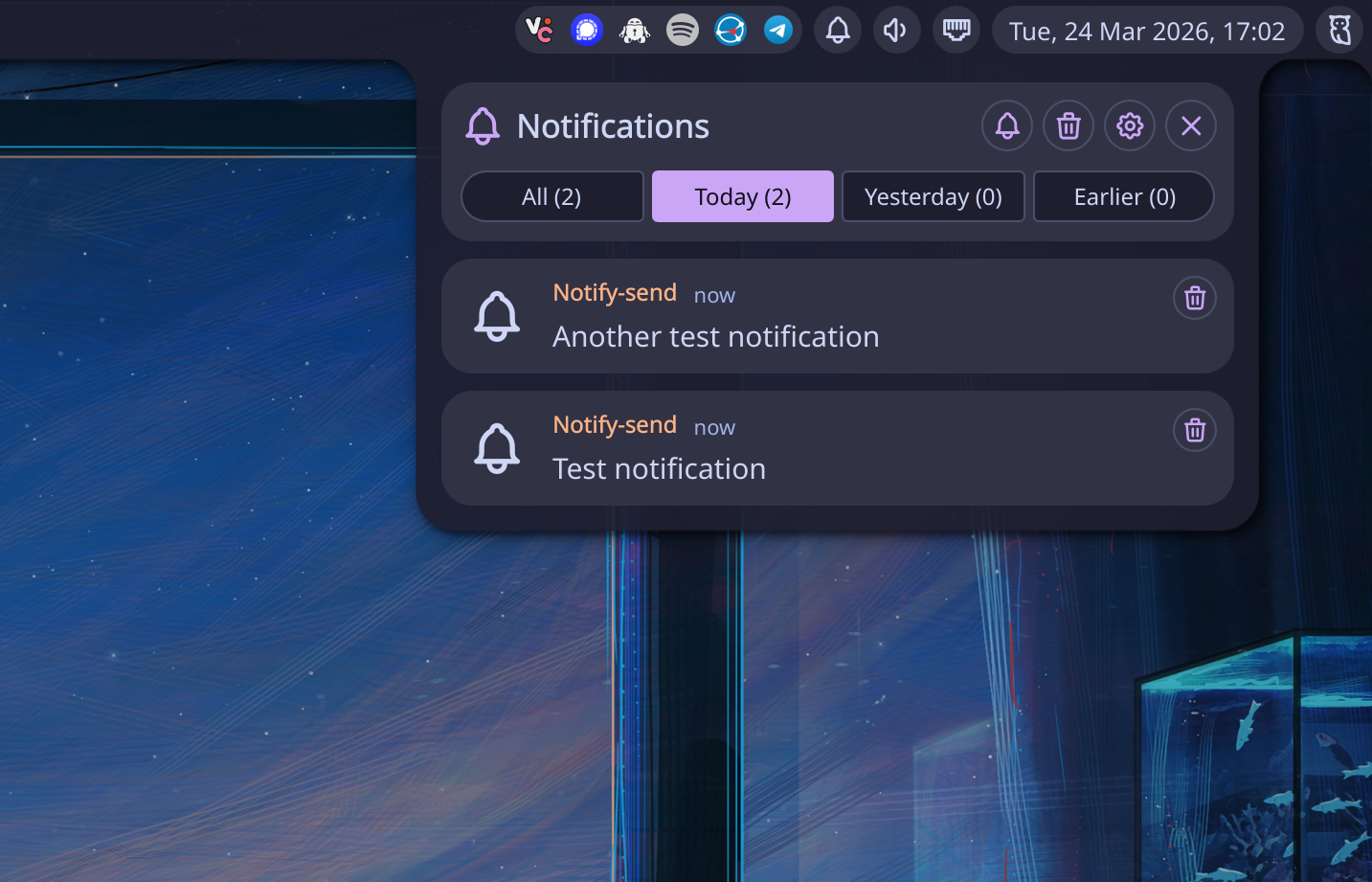The width and height of the screenshot is (1372, 882).
Task: Select the Yesterday (0) tab
Action: pos(933,196)
